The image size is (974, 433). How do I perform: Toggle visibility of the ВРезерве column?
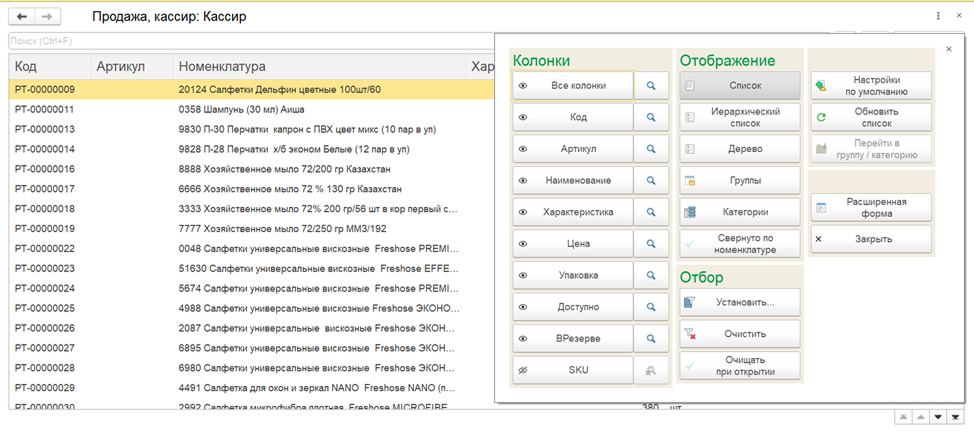[x=573, y=339]
